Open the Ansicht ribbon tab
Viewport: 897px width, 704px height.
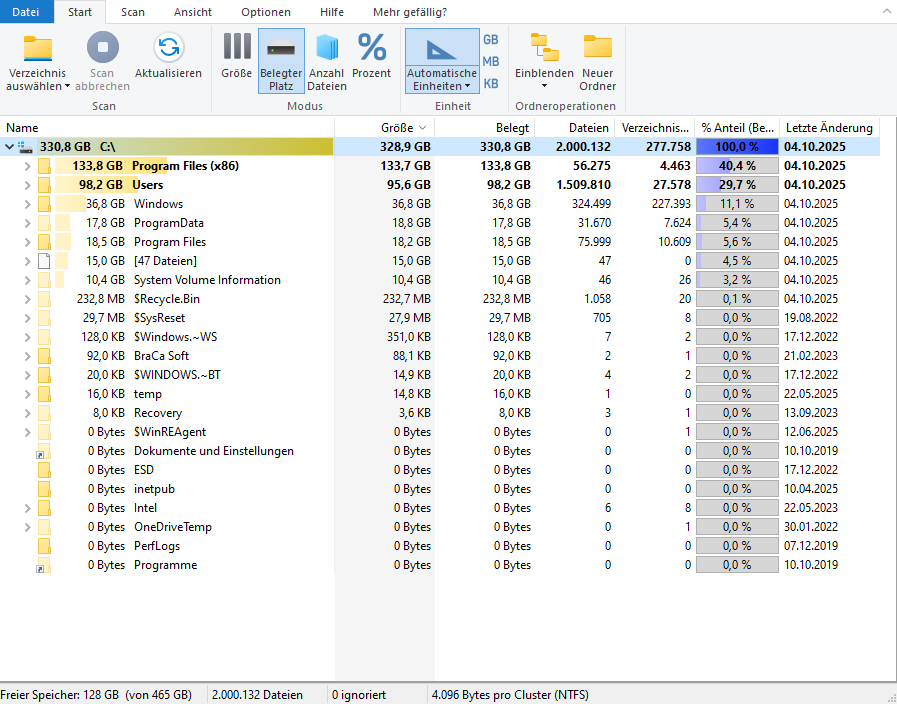pyautogui.click(x=193, y=12)
